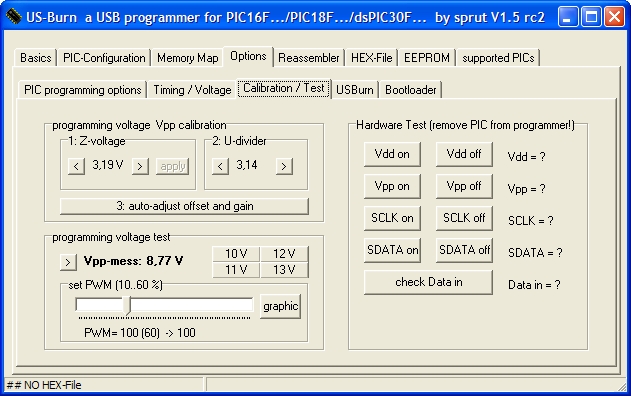Viewport: 631px width, 396px height.
Task: Open the EEPROM tab
Action: pyautogui.click(x=427, y=58)
